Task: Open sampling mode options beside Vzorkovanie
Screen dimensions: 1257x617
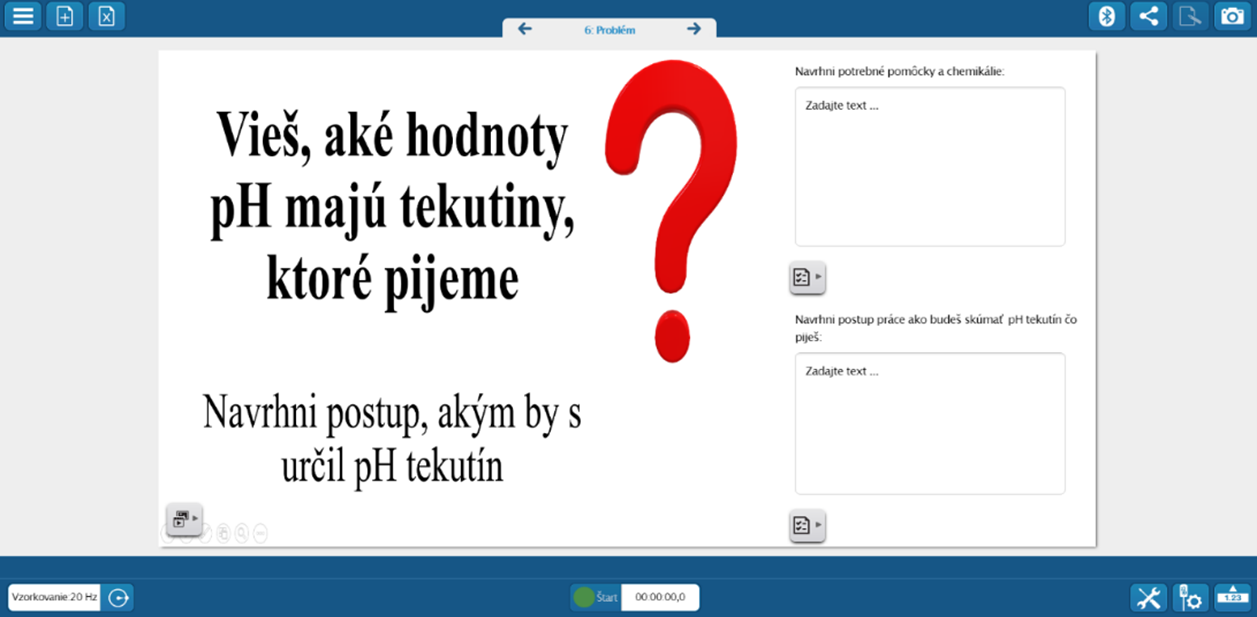Action: [119, 598]
